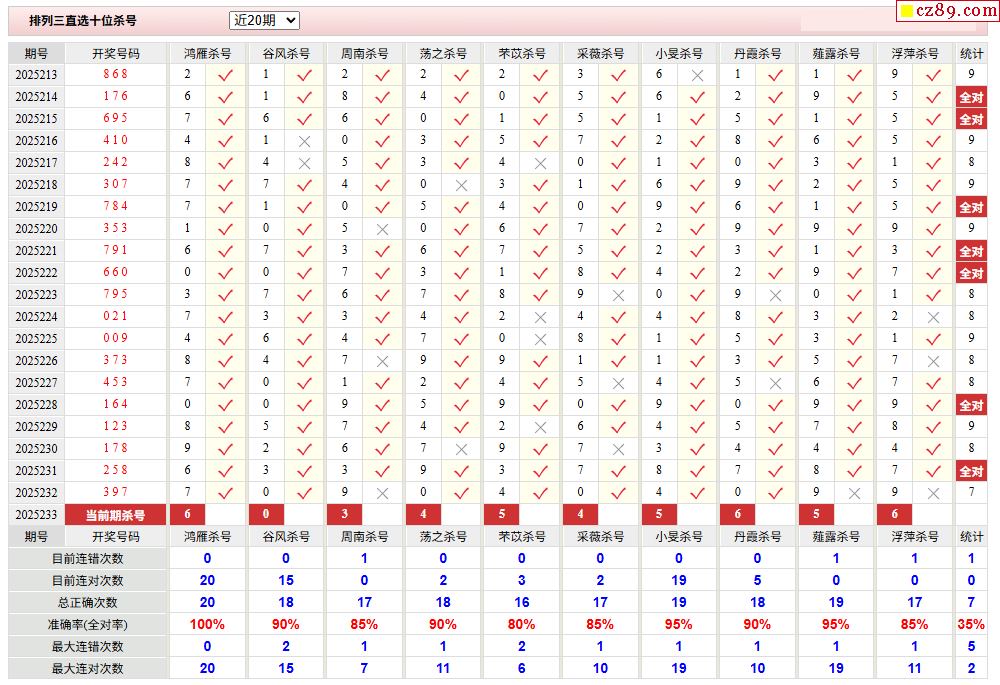1000x685 pixels.
Task: Click the red check mark for 小旻杀号 in row 2025232
Action: click(697, 493)
